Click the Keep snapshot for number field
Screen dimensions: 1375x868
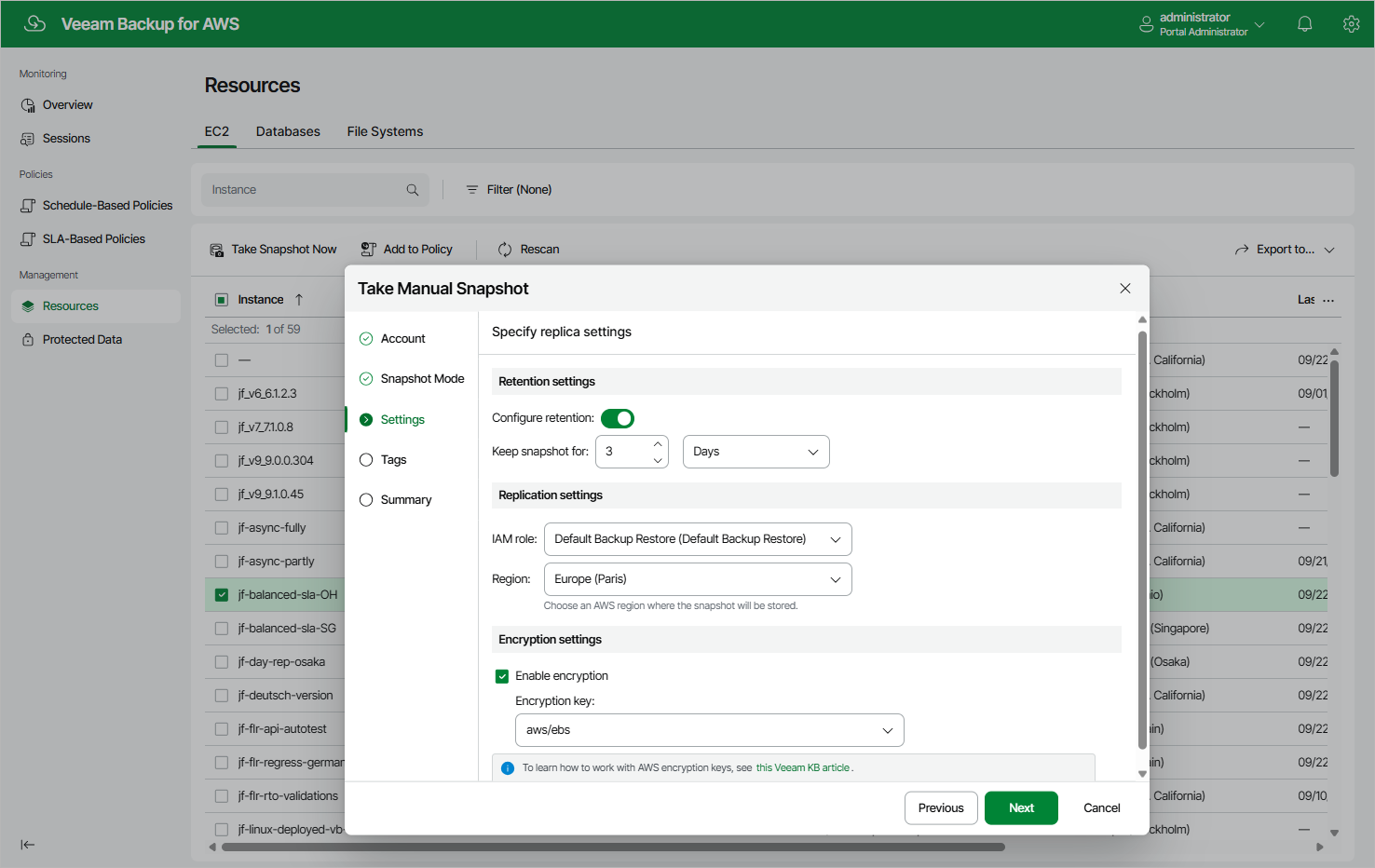622,452
